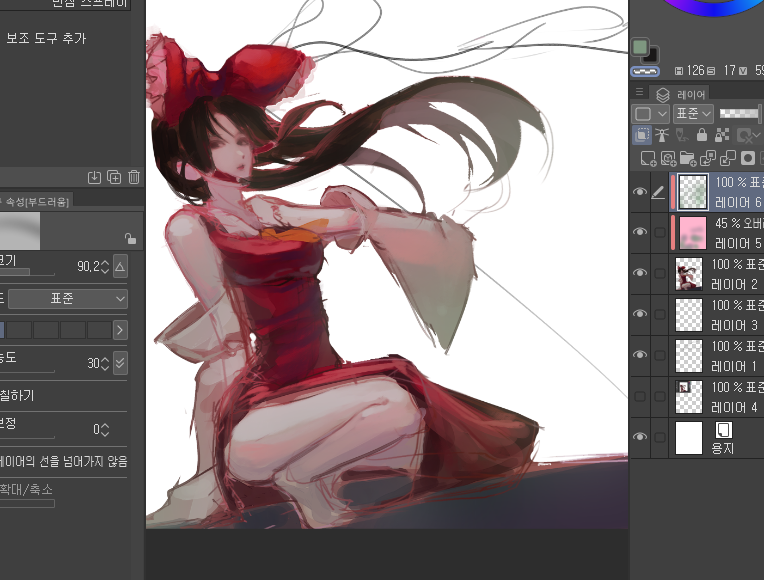Image resolution: width=764 pixels, height=580 pixels.
Task: Click the new vector layer icon
Action: tap(668, 158)
